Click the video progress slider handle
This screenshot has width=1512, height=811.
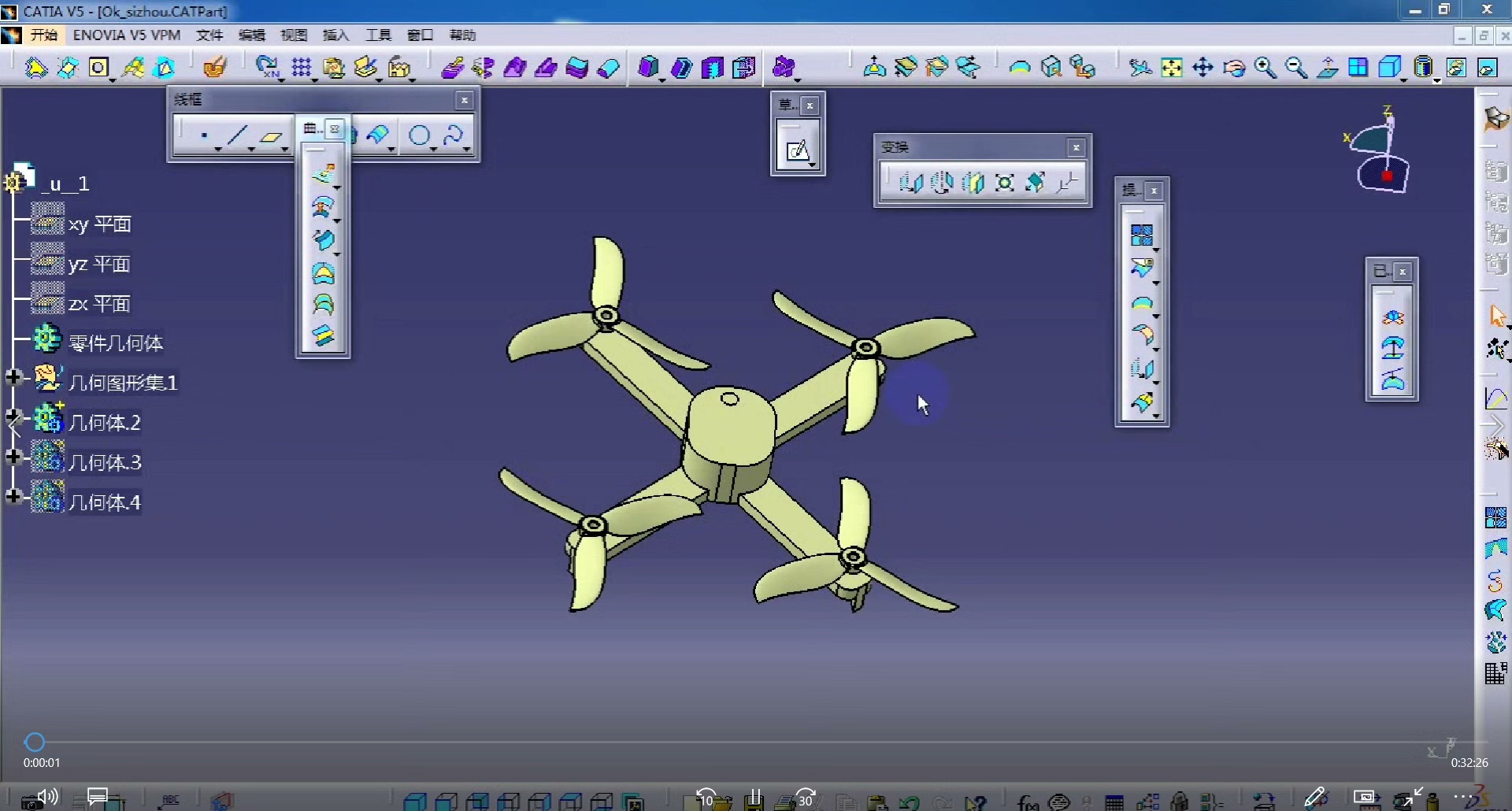point(35,742)
